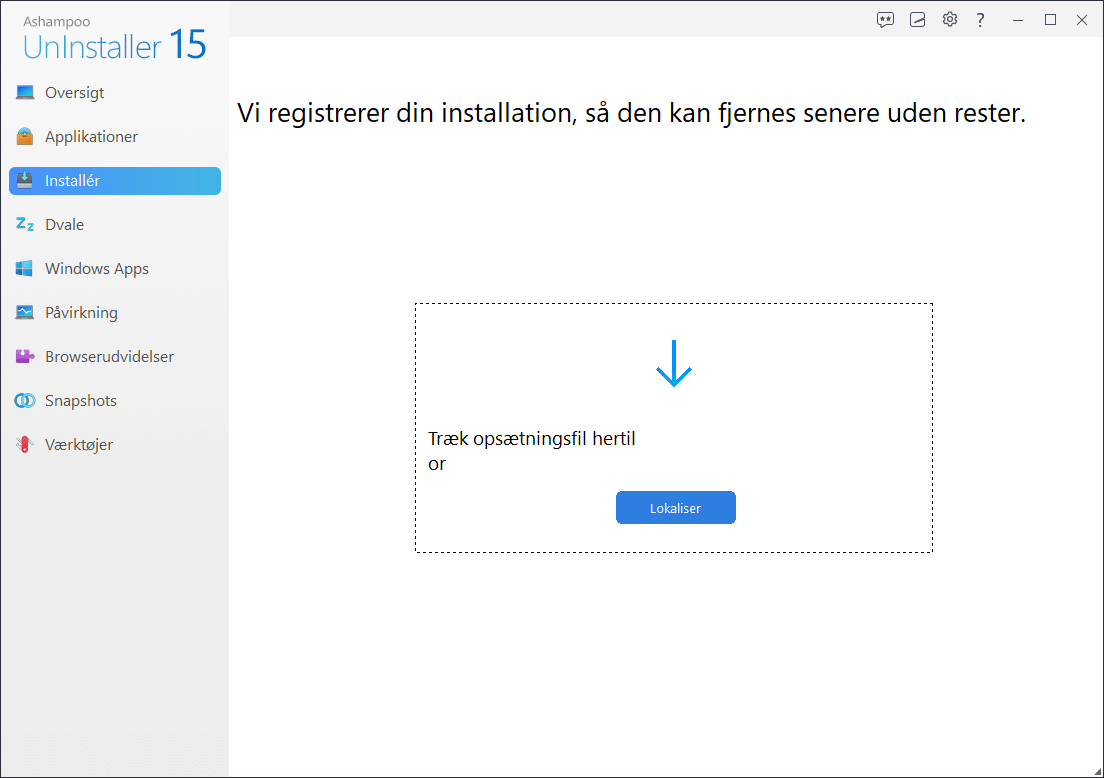This screenshot has width=1104, height=778.
Task: Click the Påvirkning graph icon
Action: point(25,313)
